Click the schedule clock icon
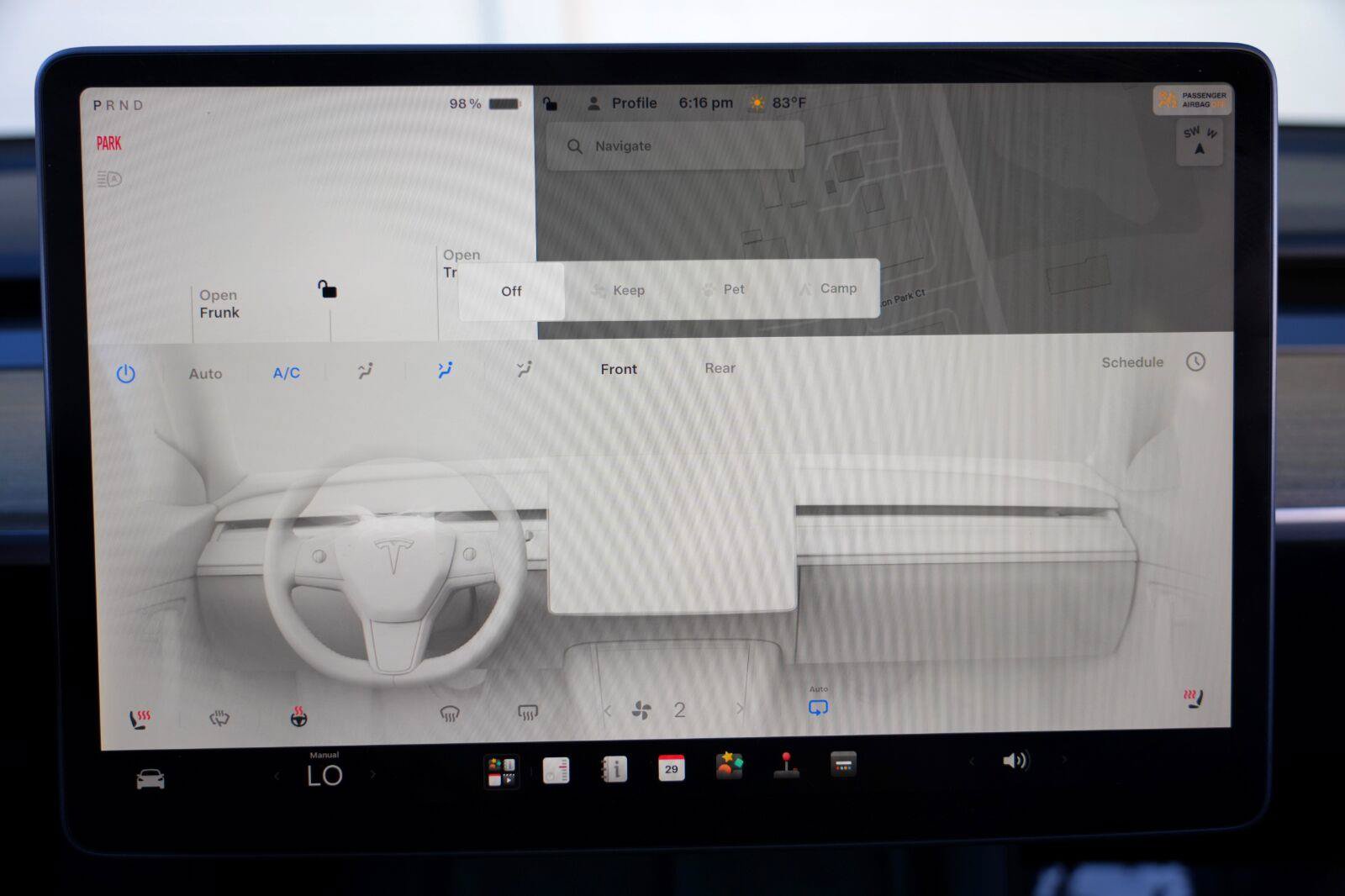 pyautogui.click(x=1195, y=361)
